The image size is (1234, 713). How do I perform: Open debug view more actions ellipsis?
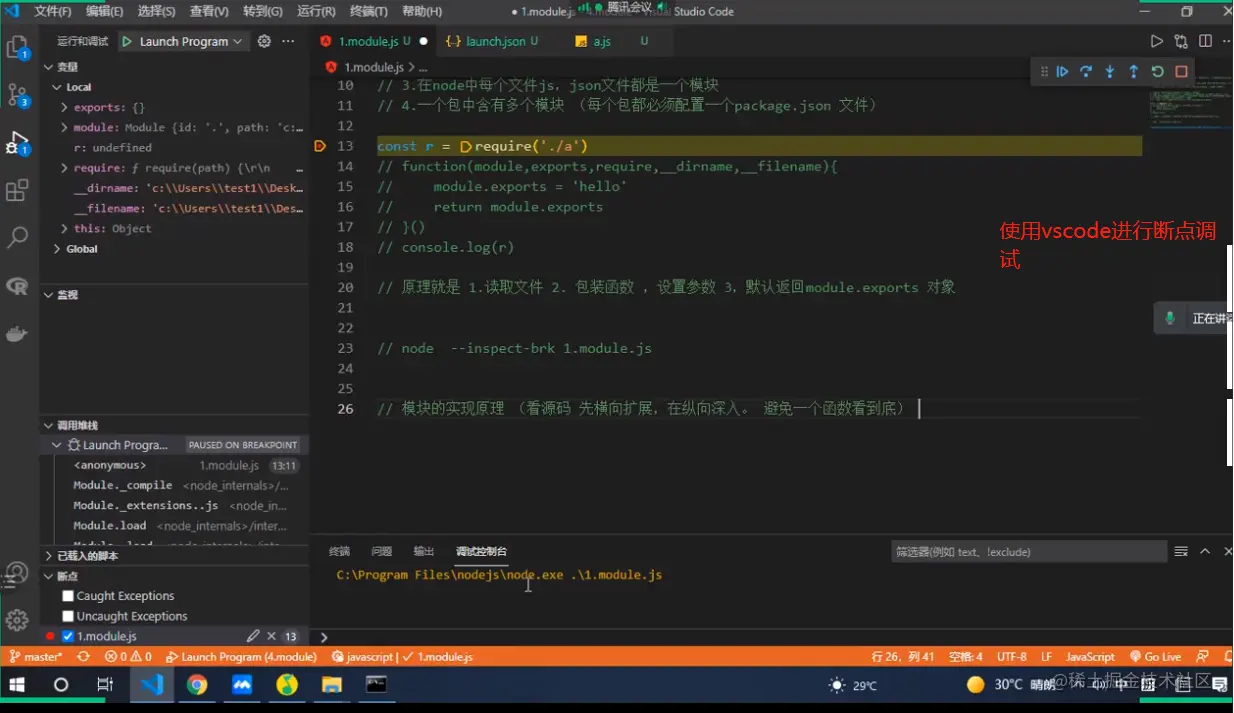288,41
